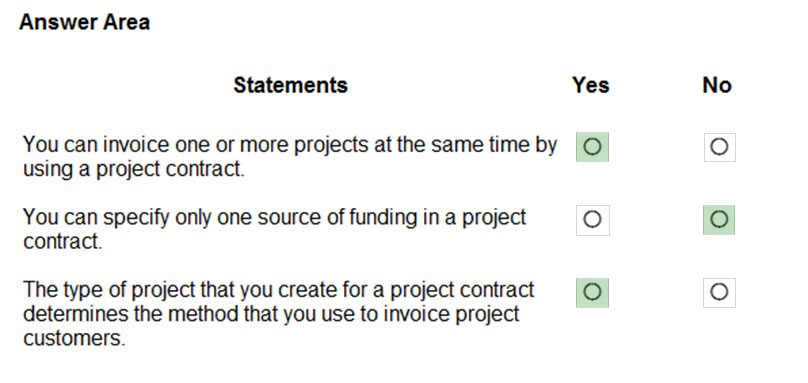
Task: Select No for invoicing multiple projects statement
Action: pos(719,147)
